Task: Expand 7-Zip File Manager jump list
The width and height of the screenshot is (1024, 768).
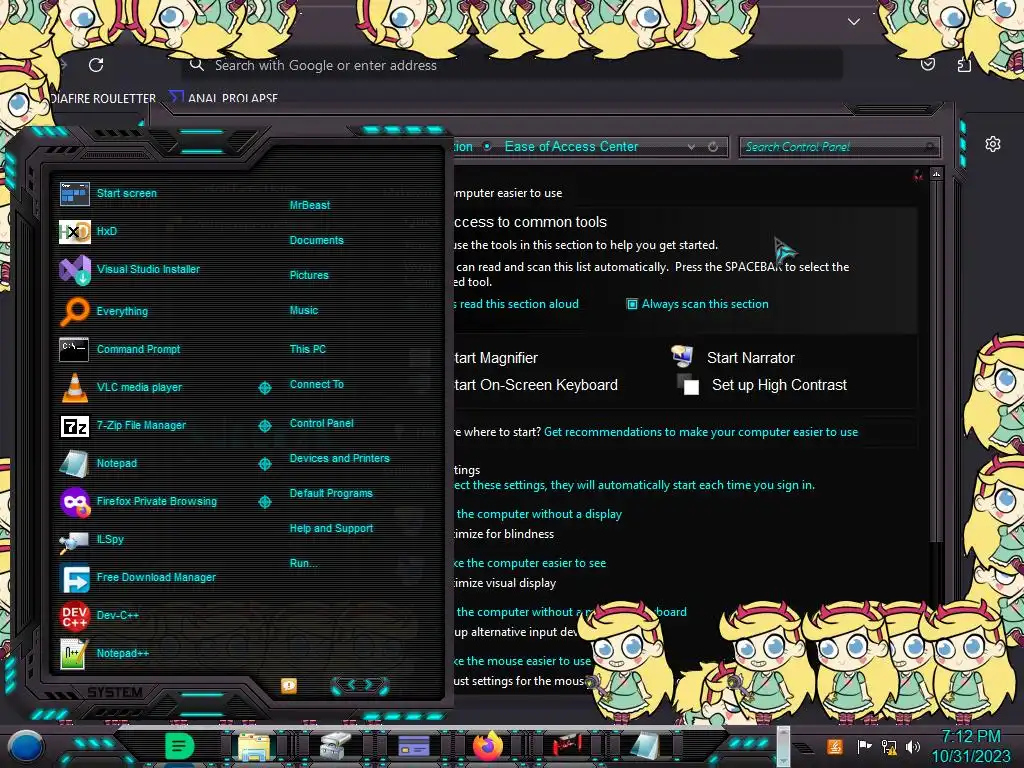Action: pyautogui.click(x=264, y=426)
